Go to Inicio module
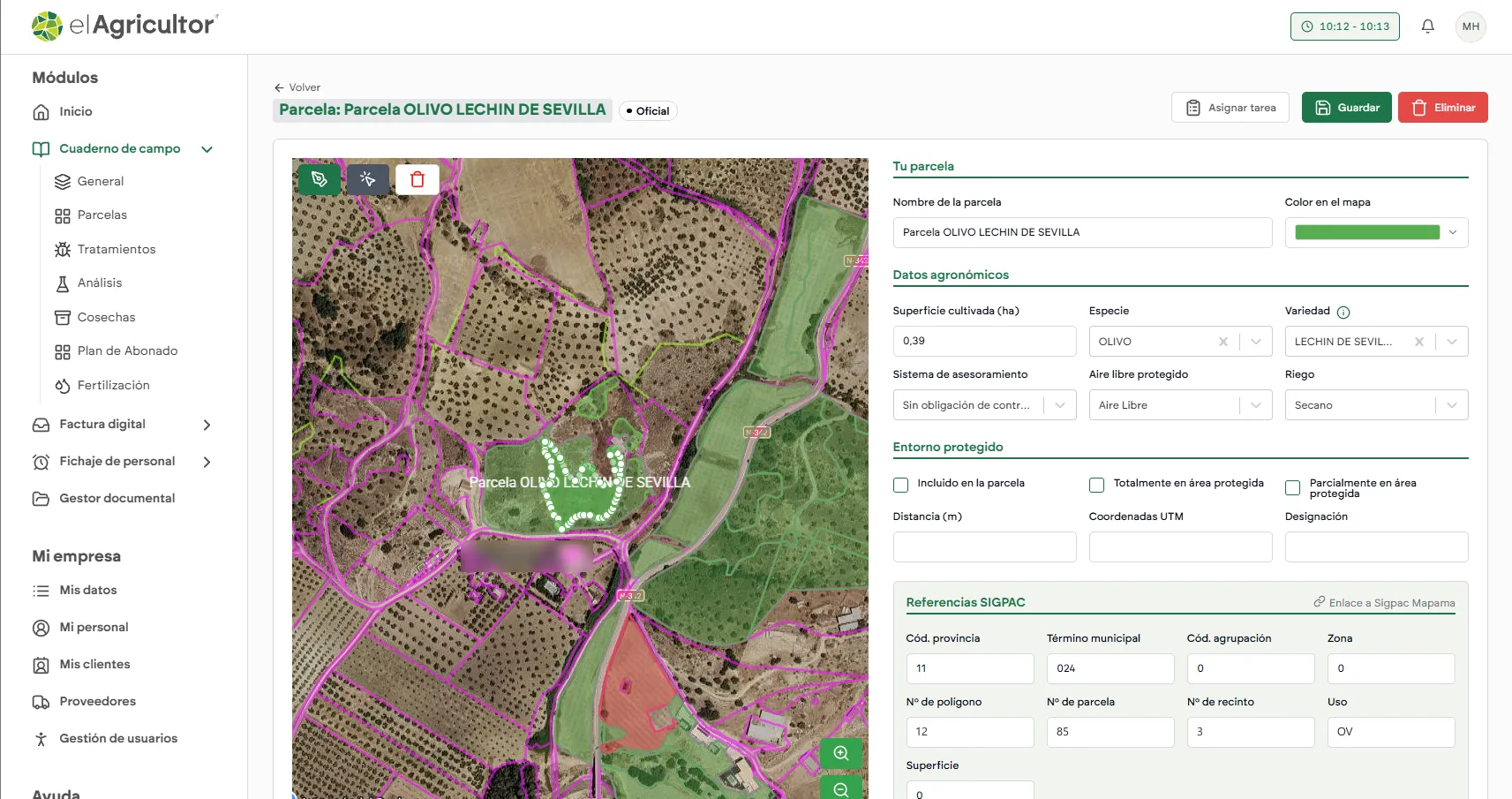Viewport: 1512px width, 799px height. click(76, 111)
